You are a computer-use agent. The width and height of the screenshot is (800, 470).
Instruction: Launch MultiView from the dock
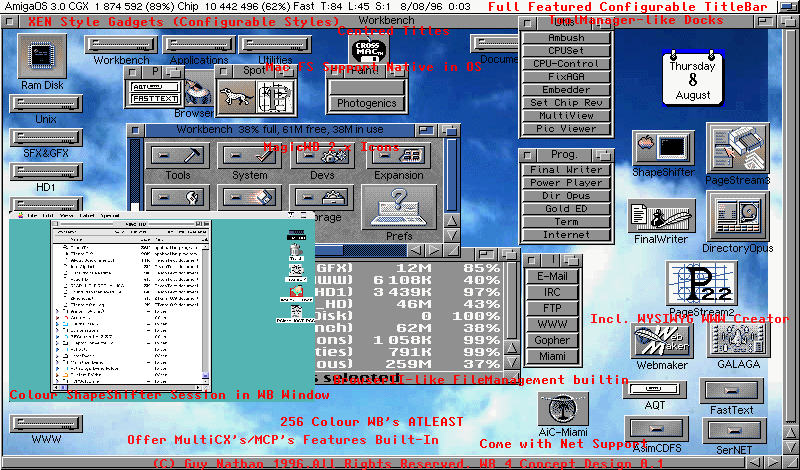tap(566, 115)
